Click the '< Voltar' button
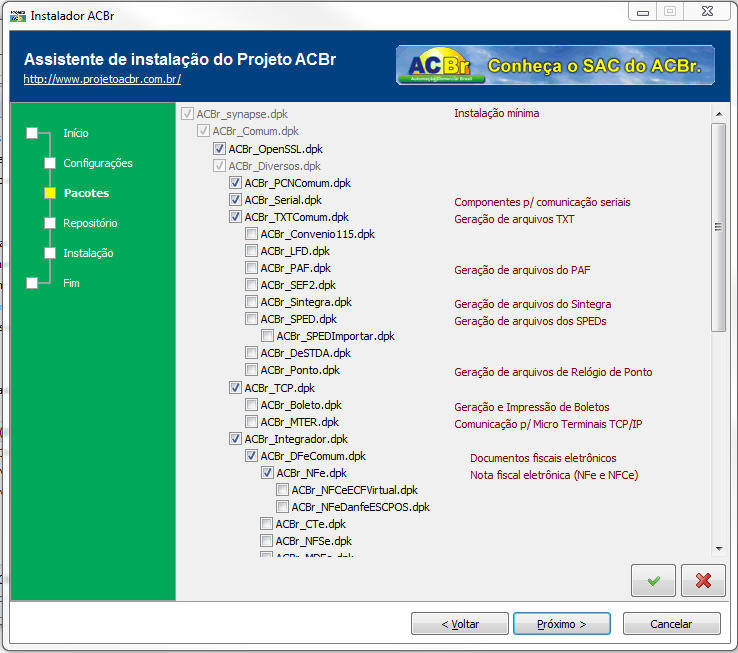This screenshot has width=738, height=653. (460, 624)
